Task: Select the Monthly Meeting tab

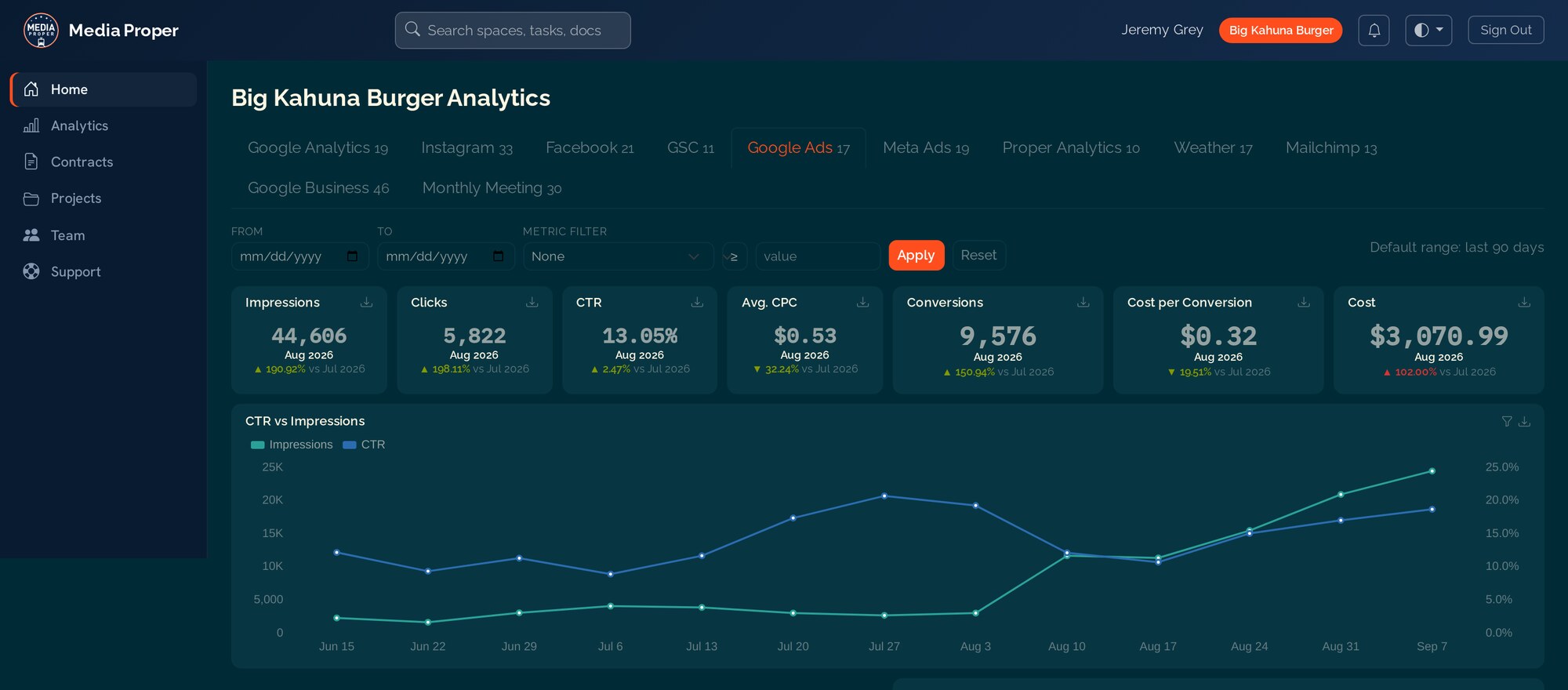Action: (492, 188)
